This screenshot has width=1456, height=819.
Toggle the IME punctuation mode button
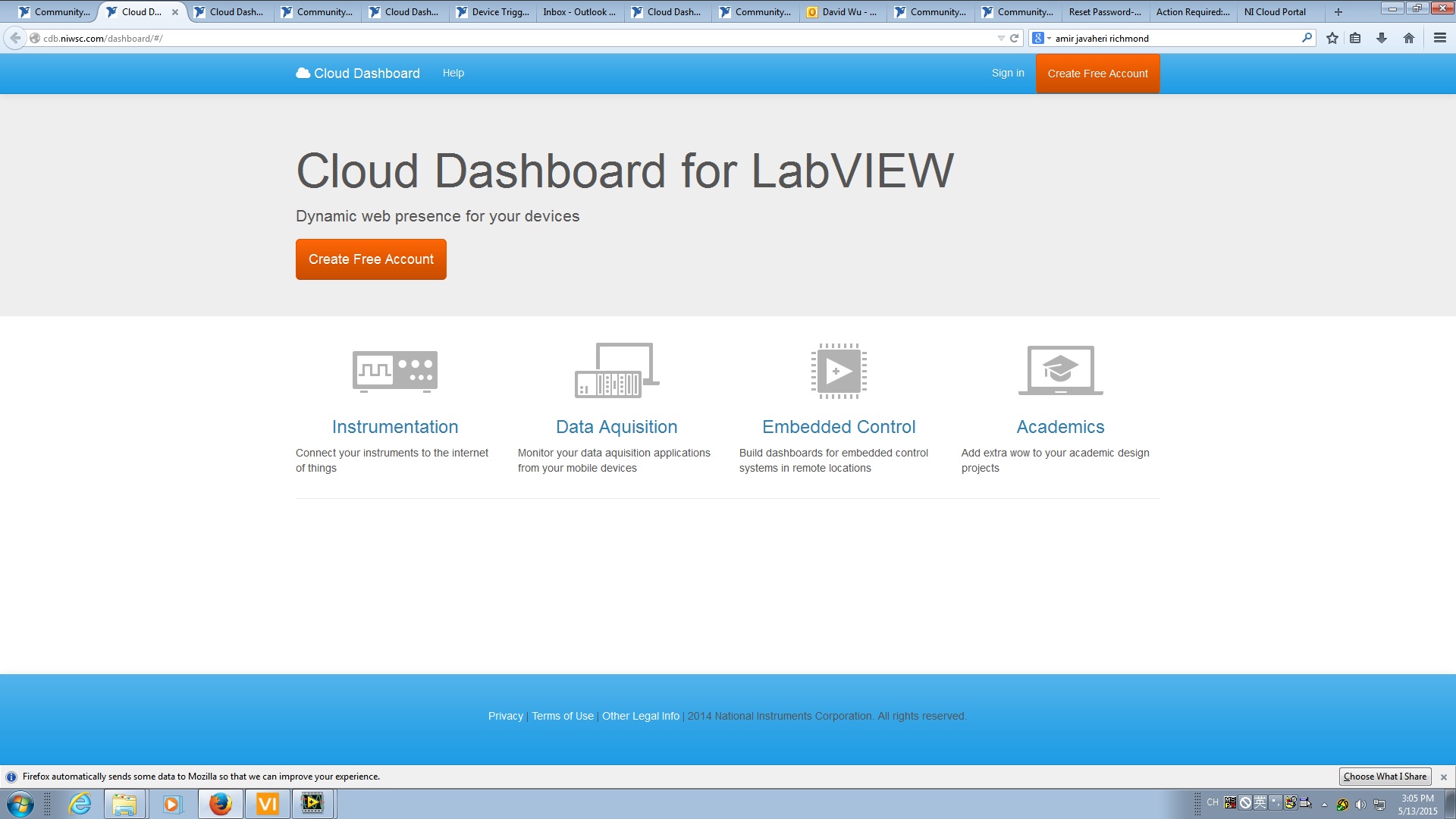tap(1276, 802)
